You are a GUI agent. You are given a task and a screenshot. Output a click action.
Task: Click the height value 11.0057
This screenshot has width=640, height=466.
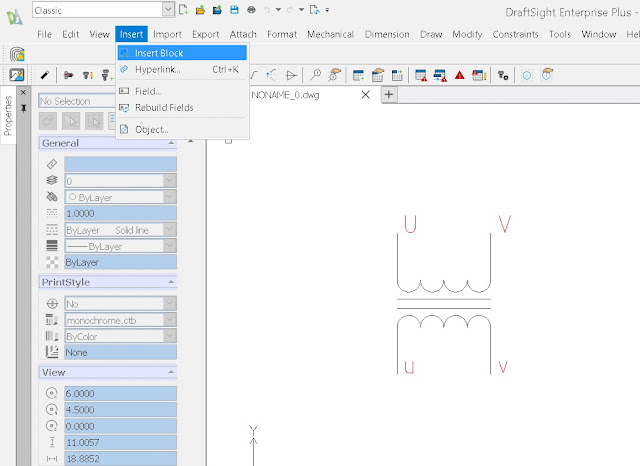[120, 442]
